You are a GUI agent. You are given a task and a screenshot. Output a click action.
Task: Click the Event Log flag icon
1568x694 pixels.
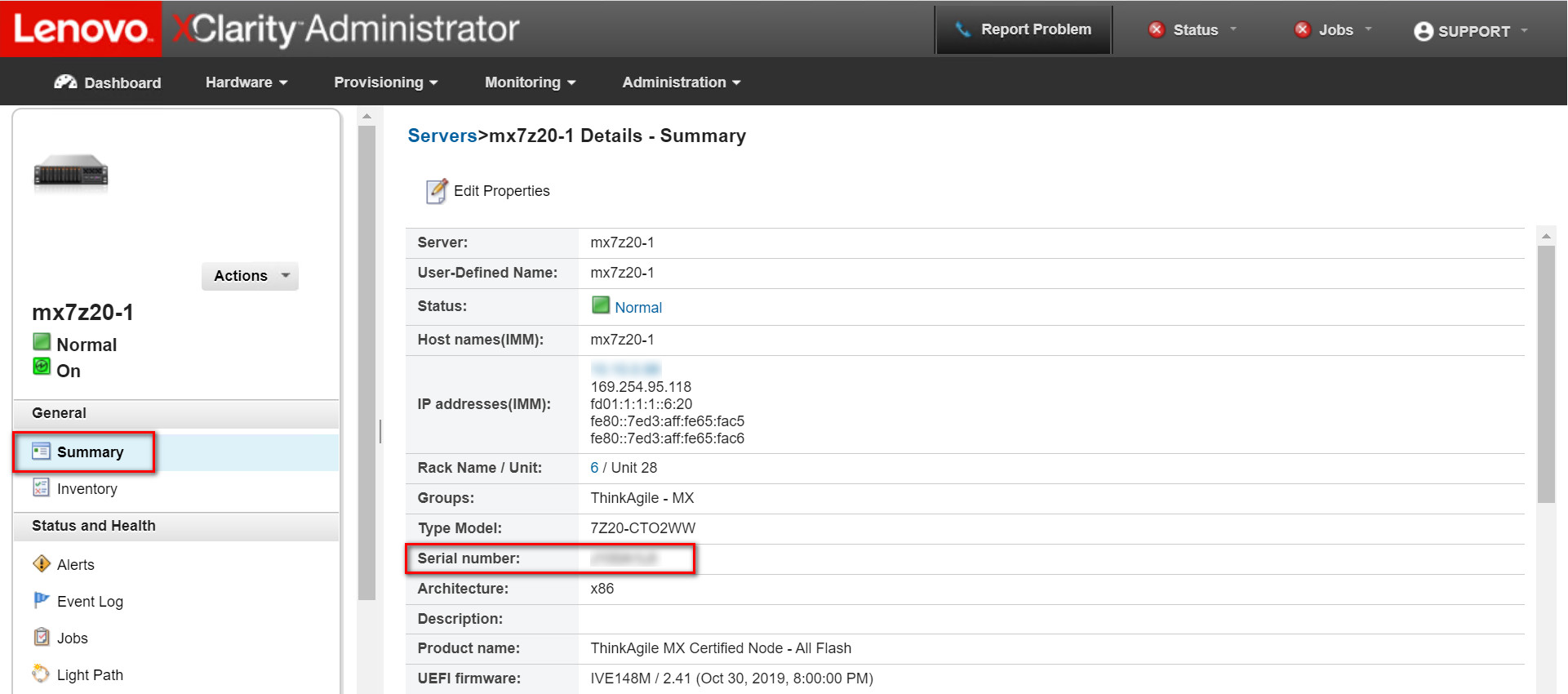click(41, 600)
